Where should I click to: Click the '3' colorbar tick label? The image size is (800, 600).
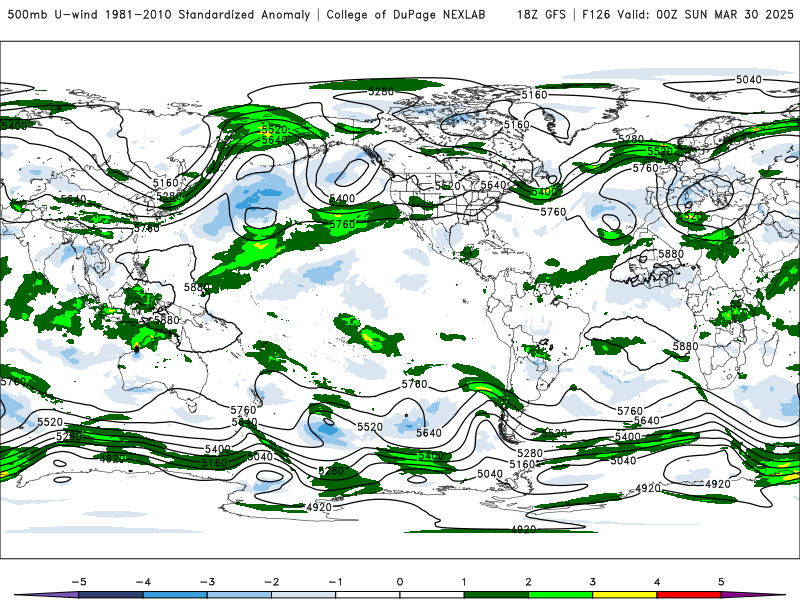(x=593, y=582)
